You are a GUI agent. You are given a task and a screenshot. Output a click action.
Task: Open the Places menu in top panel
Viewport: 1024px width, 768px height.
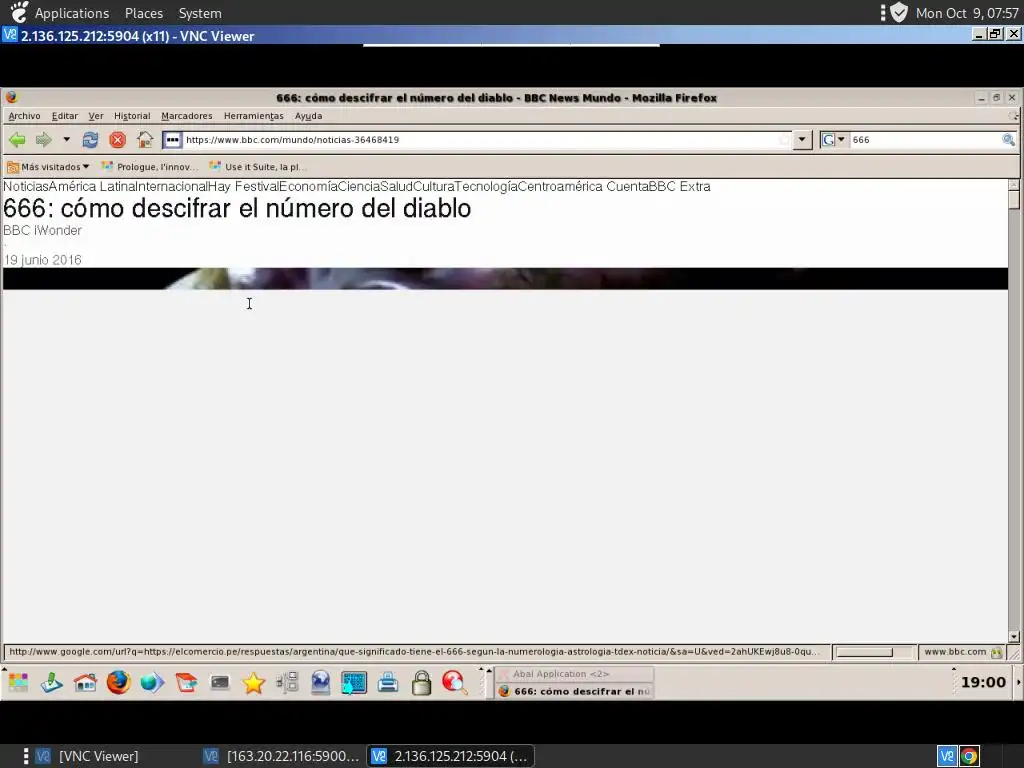(144, 13)
